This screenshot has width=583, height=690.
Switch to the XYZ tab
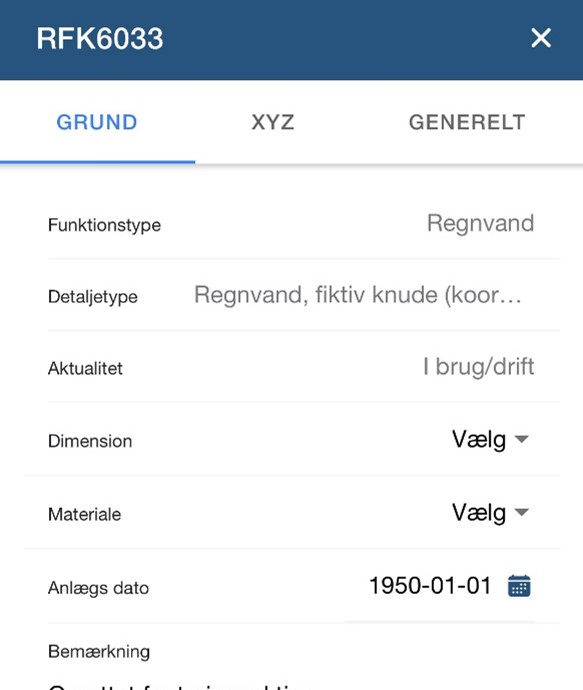[x=273, y=122]
